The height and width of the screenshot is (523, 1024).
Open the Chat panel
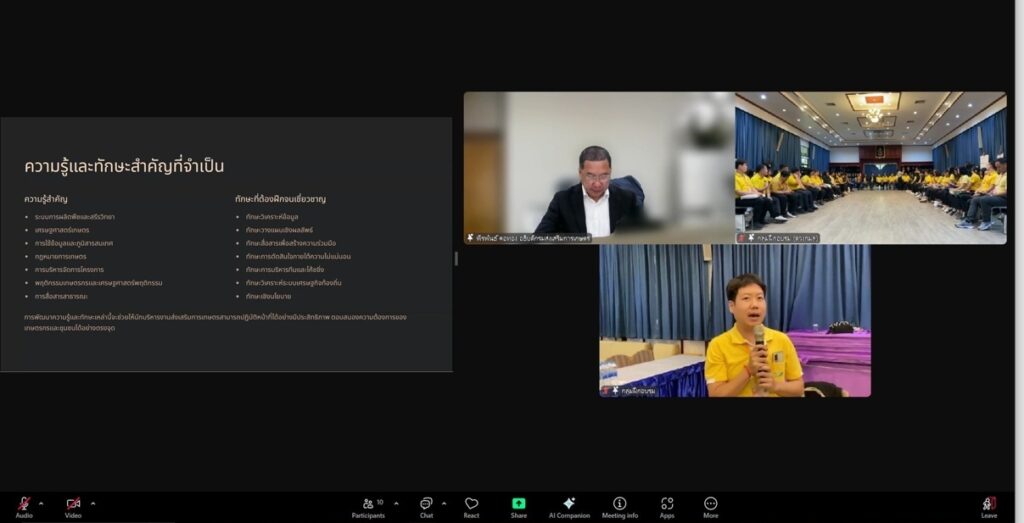[426, 505]
